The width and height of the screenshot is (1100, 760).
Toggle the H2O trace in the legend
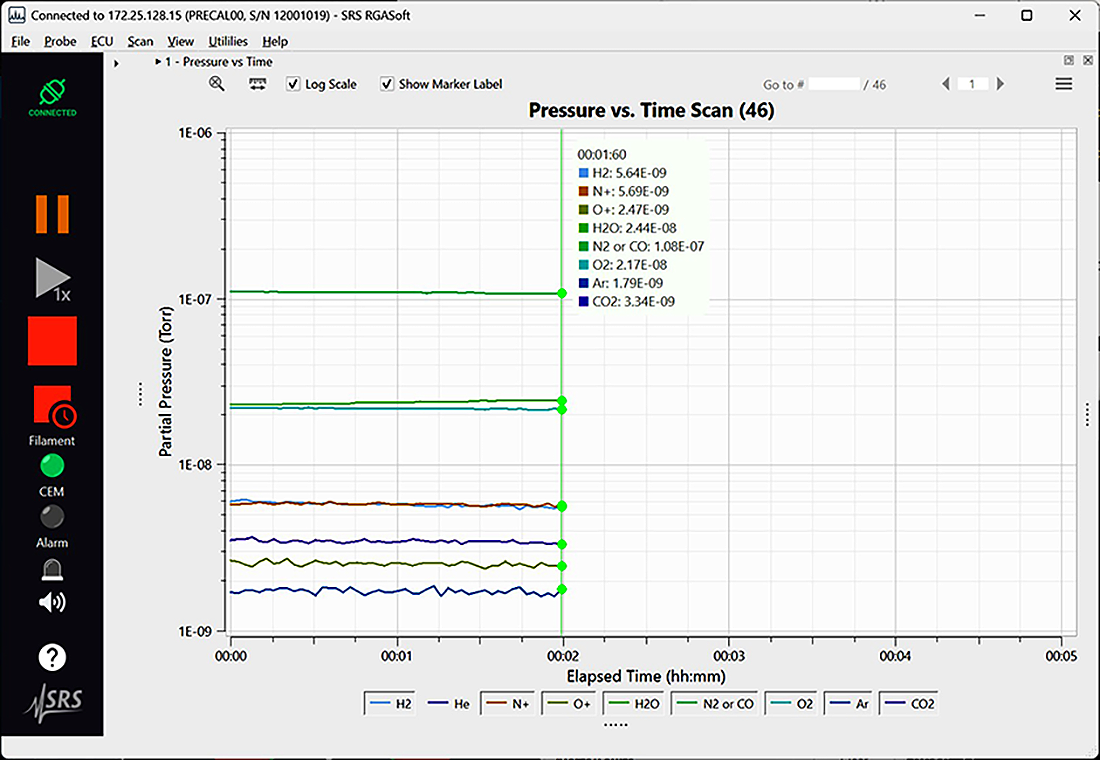[635, 703]
